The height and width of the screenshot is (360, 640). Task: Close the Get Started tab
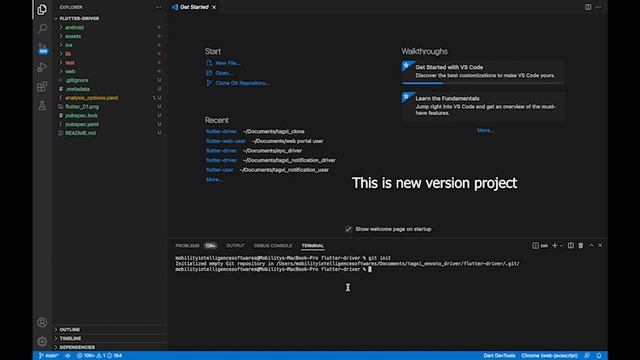tap(214, 7)
